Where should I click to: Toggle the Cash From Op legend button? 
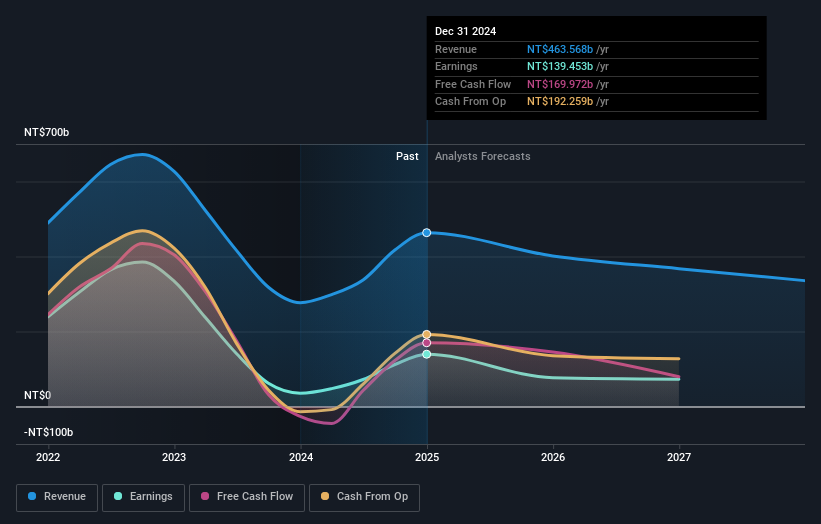364,497
